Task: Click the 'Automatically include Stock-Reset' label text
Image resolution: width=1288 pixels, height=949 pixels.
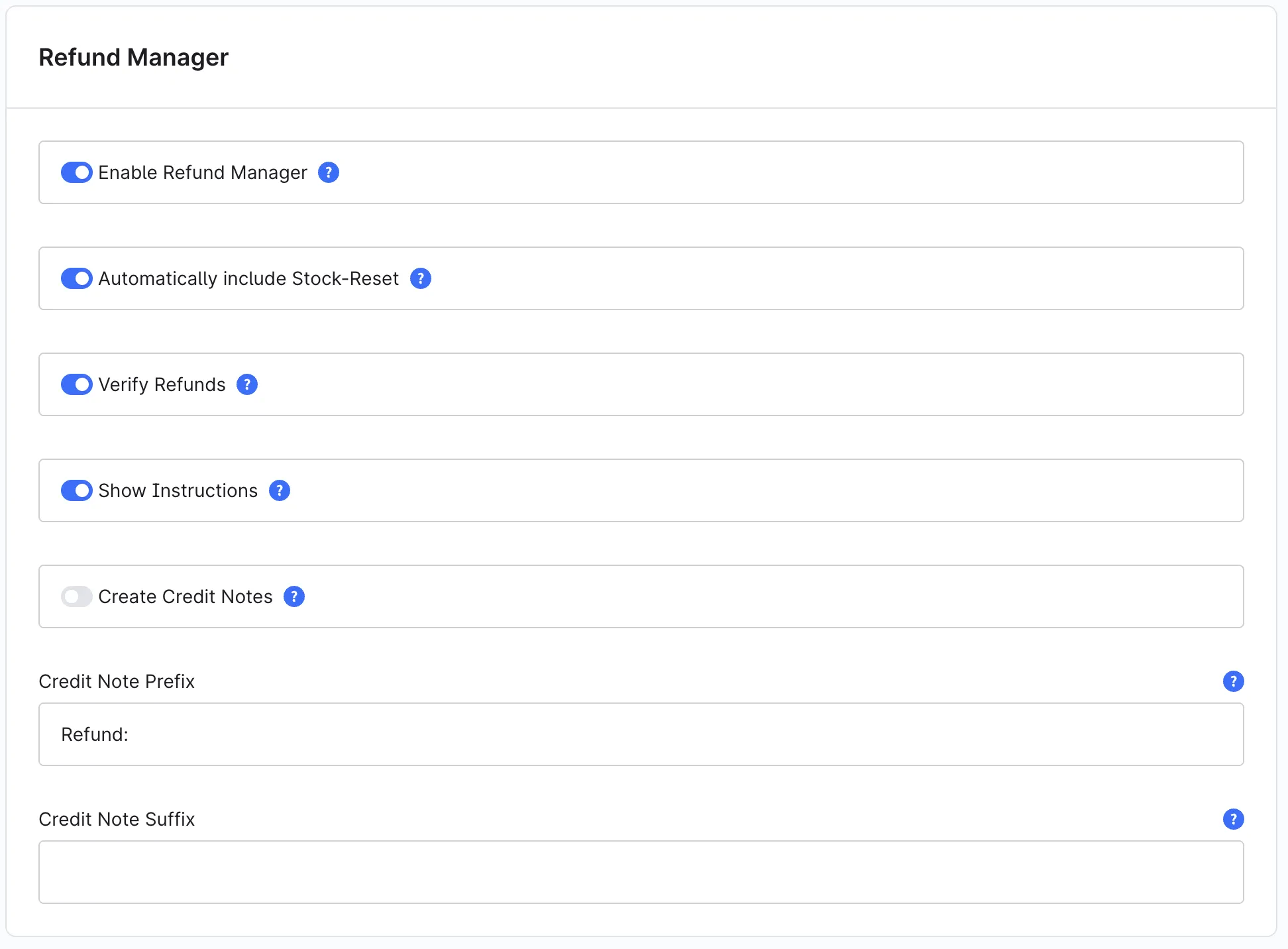Action: pyautogui.click(x=248, y=278)
